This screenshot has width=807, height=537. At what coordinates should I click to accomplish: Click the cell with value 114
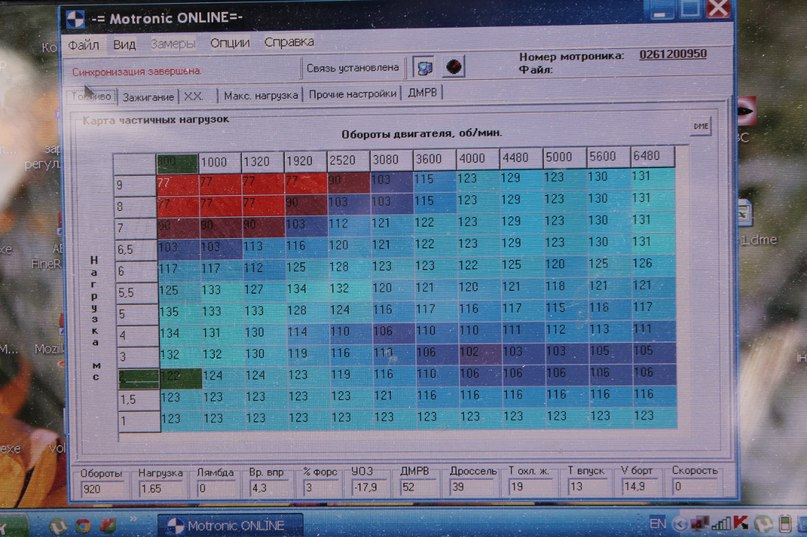coord(308,332)
